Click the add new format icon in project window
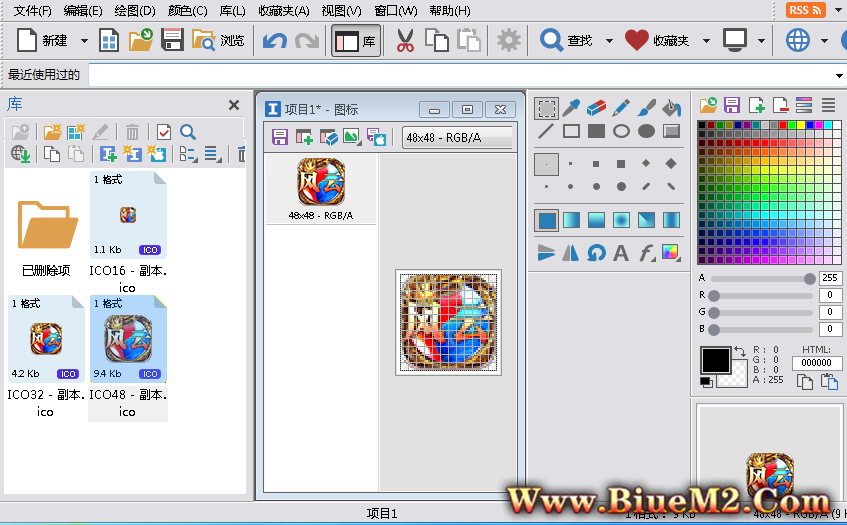Image resolution: width=847 pixels, height=525 pixels. point(304,137)
